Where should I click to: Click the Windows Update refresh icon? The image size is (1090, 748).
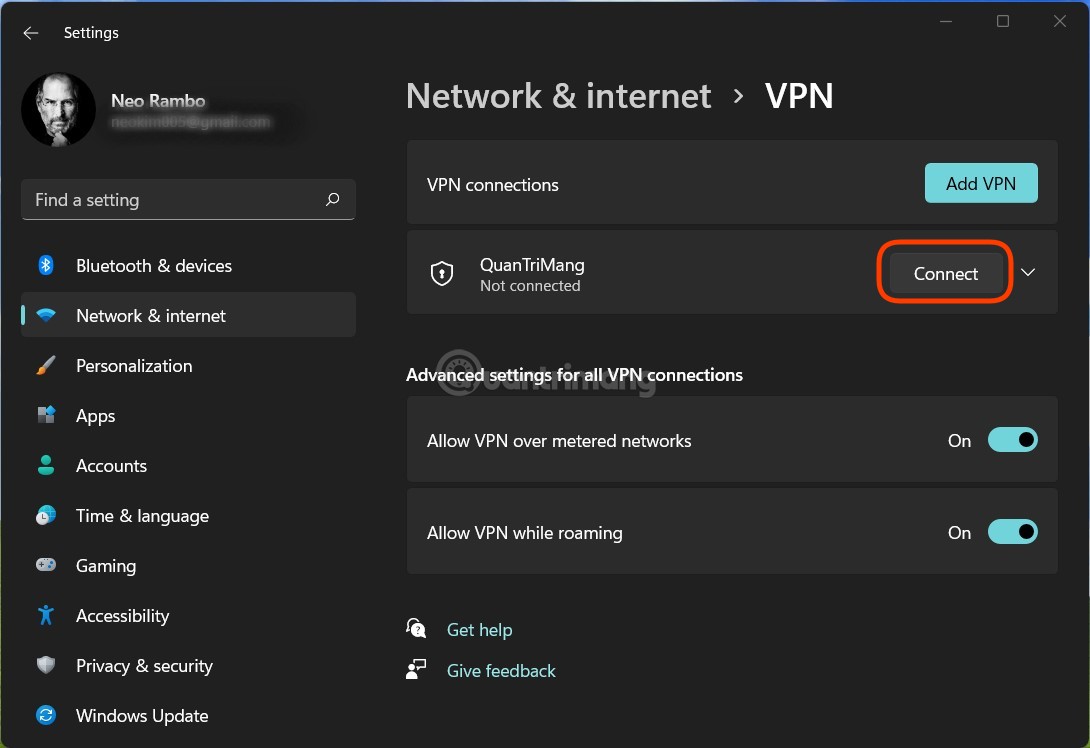pyautogui.click(x=46, y=715)
